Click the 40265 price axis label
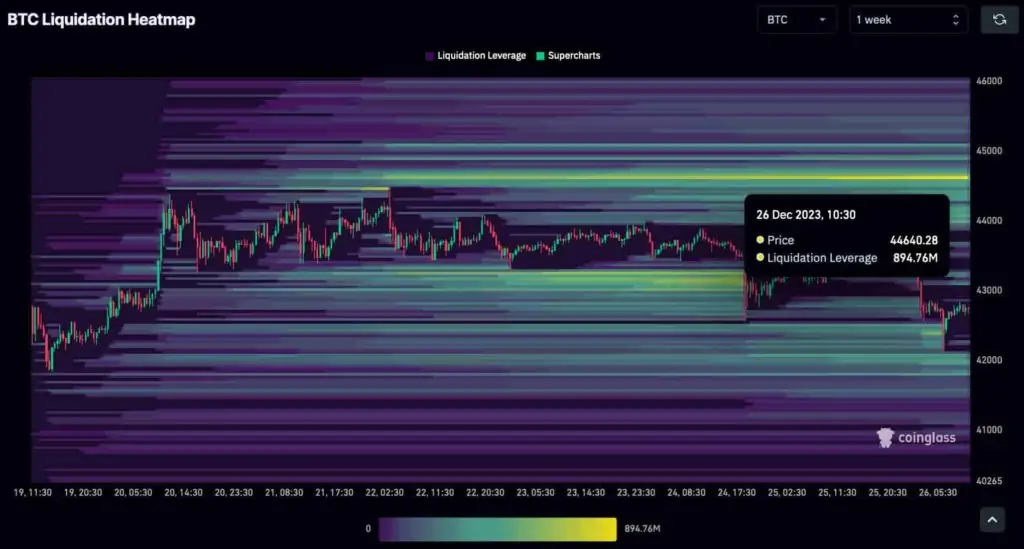 pyautogui.click(x=989, y=481)
